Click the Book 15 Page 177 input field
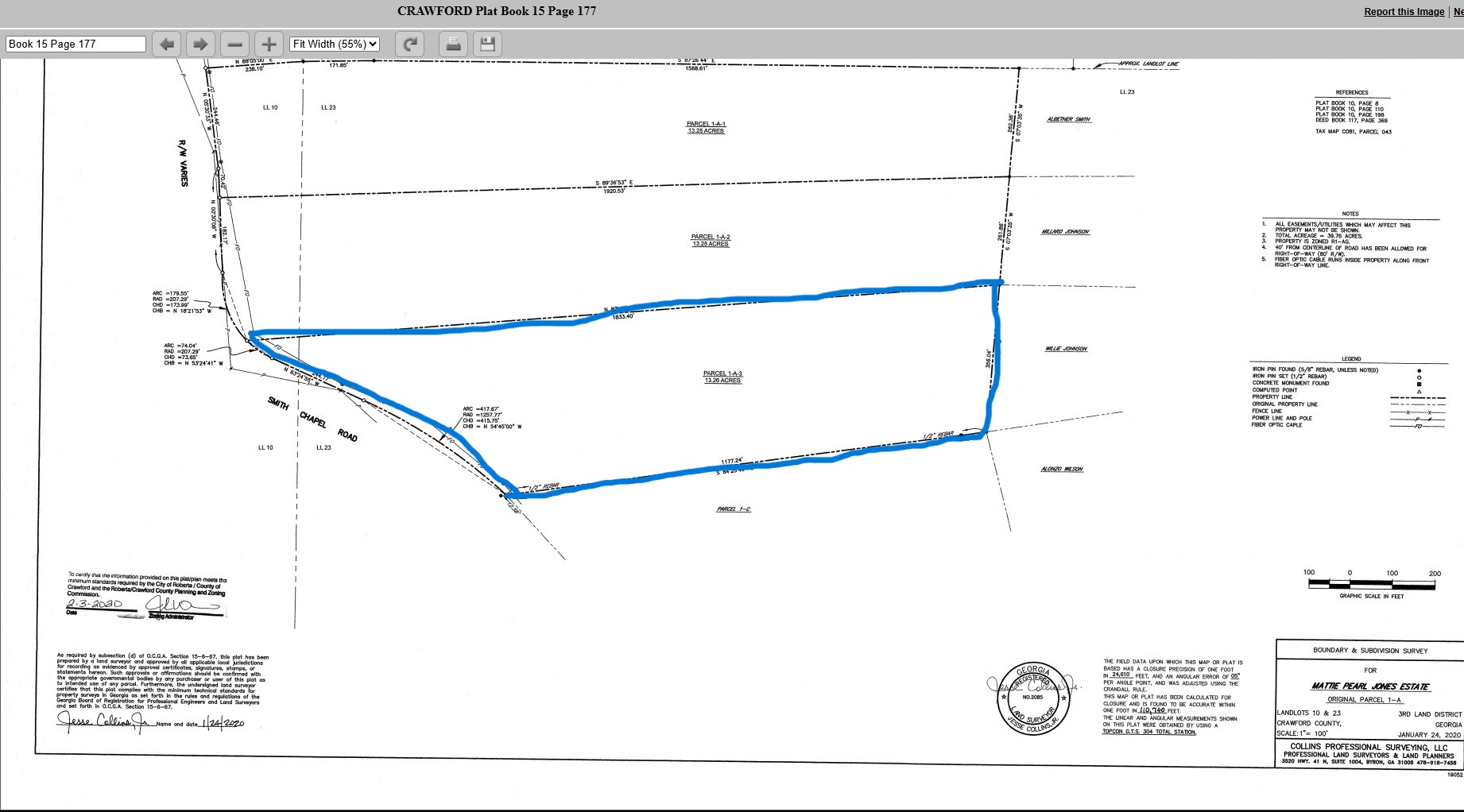 (76, 44)
